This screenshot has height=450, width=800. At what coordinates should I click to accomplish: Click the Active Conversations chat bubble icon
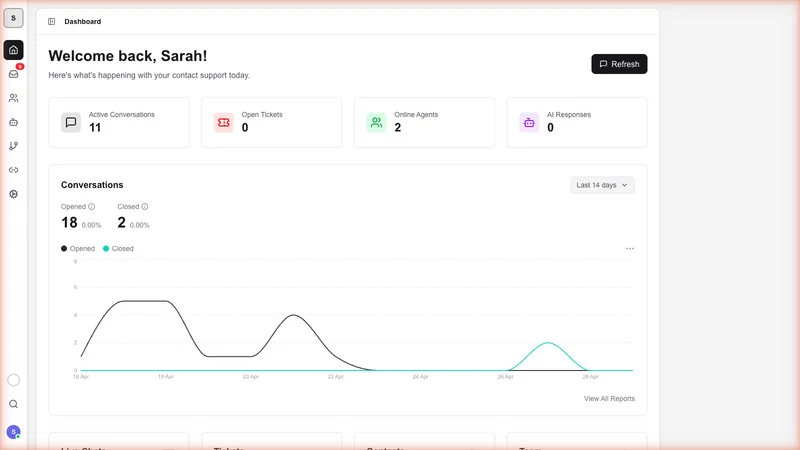point(71,122)
